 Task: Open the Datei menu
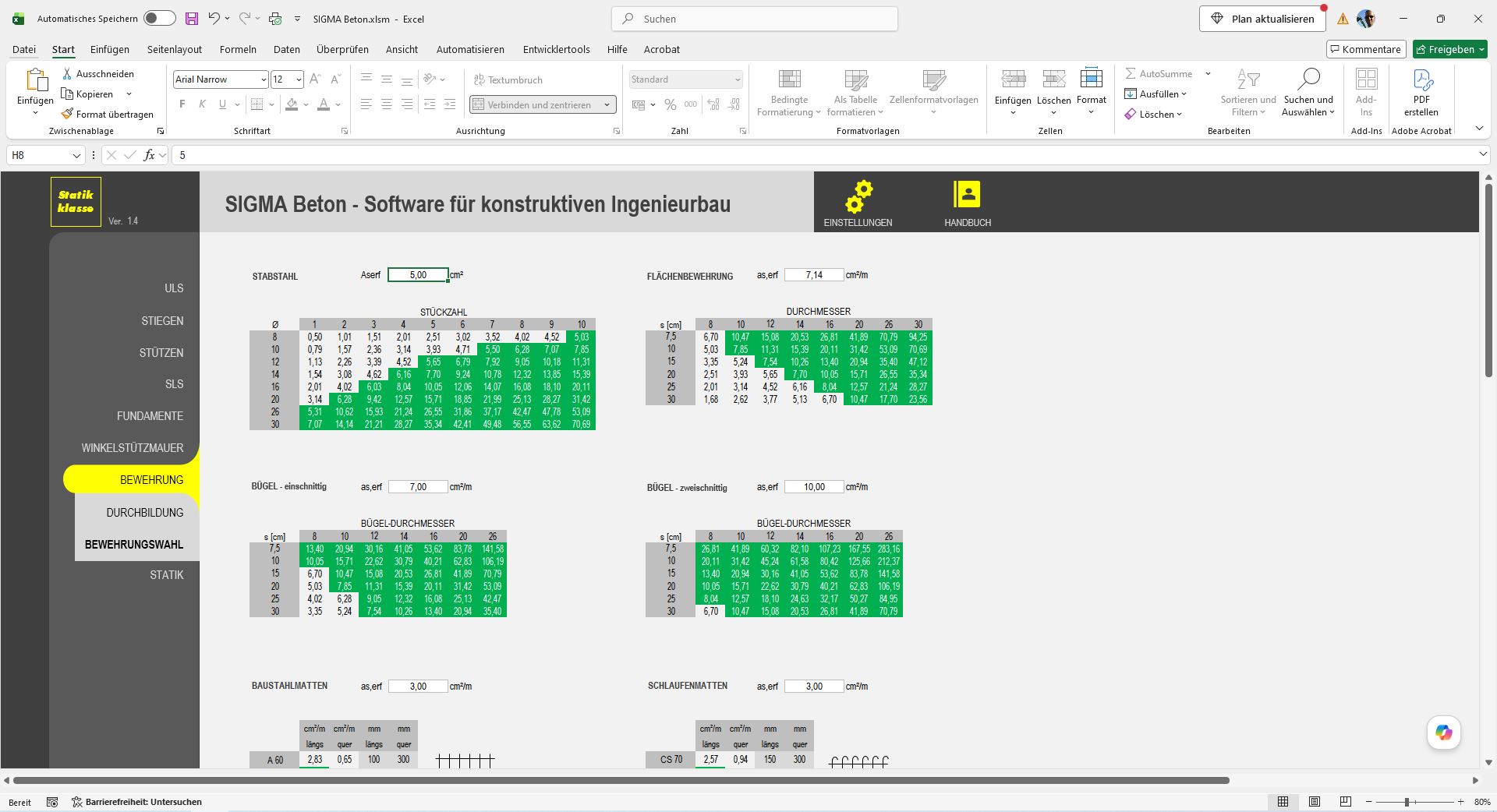click(24, 49)
